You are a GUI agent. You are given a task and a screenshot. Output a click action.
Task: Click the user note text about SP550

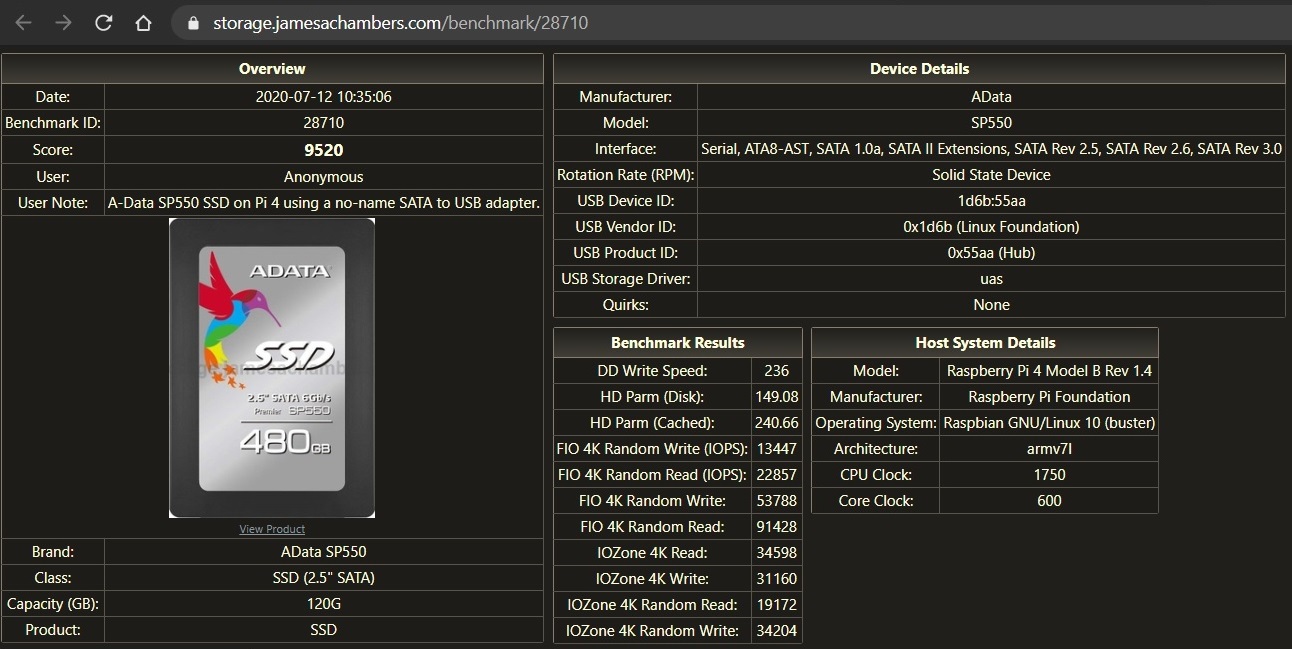(323, 203)
